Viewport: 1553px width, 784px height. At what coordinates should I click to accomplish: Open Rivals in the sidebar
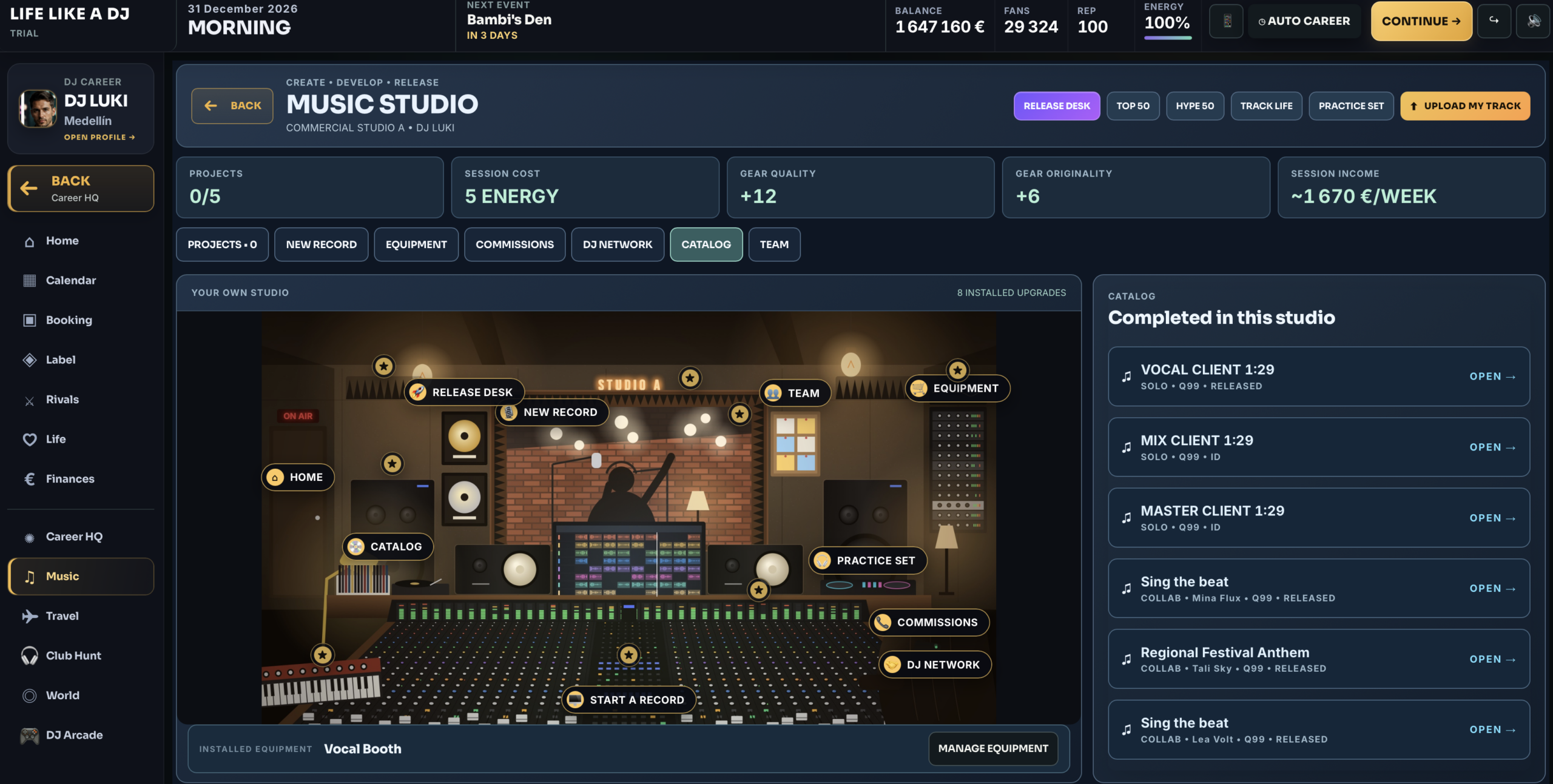81,400
